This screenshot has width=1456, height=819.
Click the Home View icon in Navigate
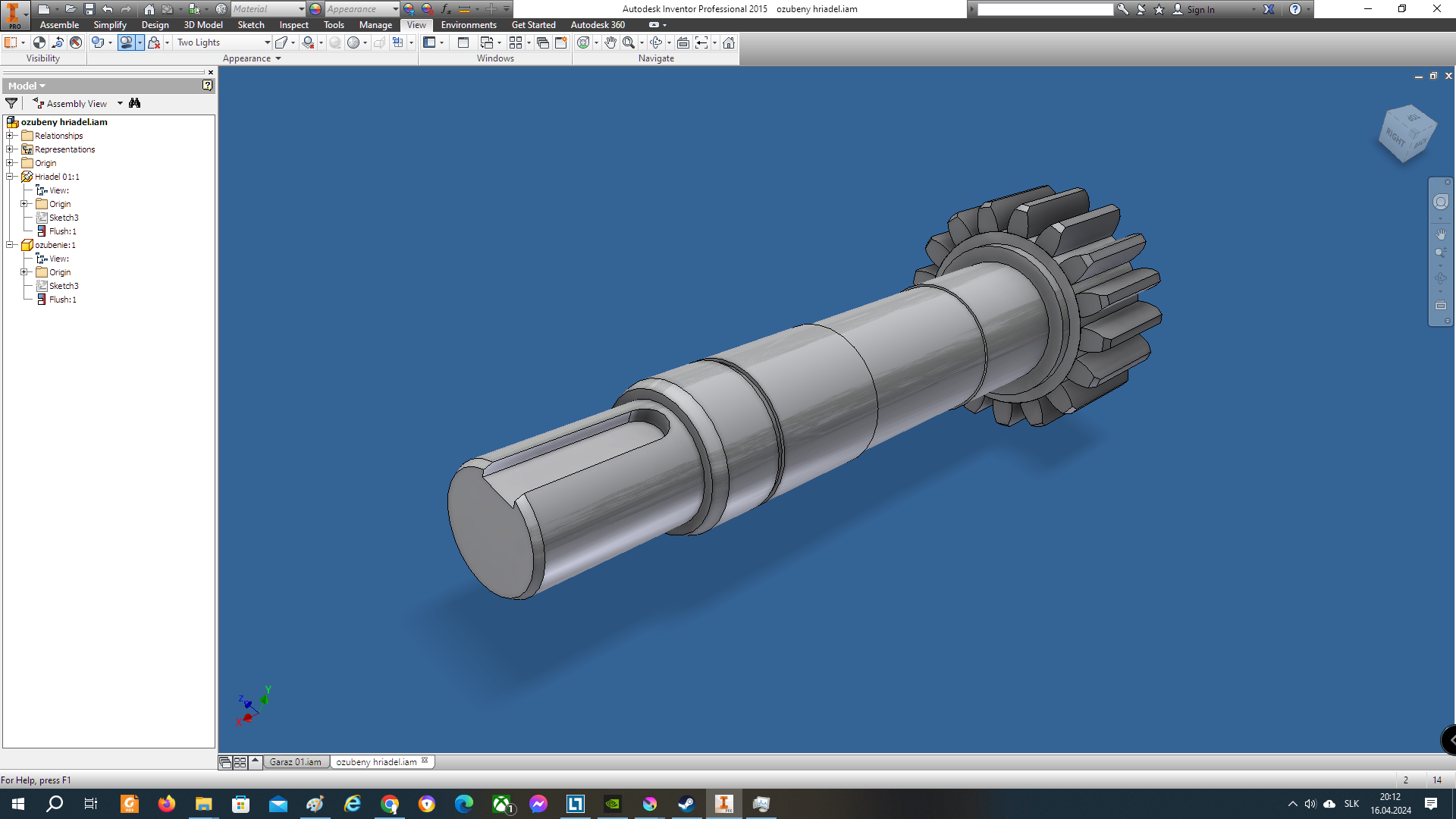pyautogui.click(x=729, y=42)
